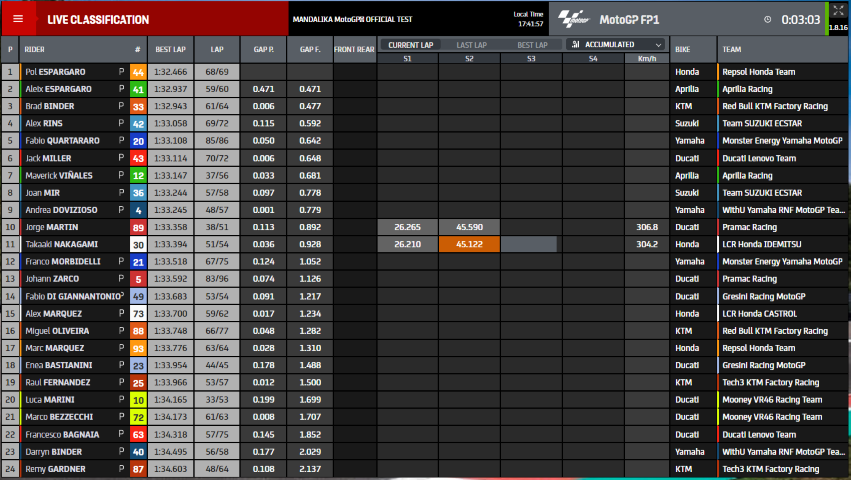This screenshot has width=851, height=480.
Task: Click the Live Classification title
Action: pos(98,20)
